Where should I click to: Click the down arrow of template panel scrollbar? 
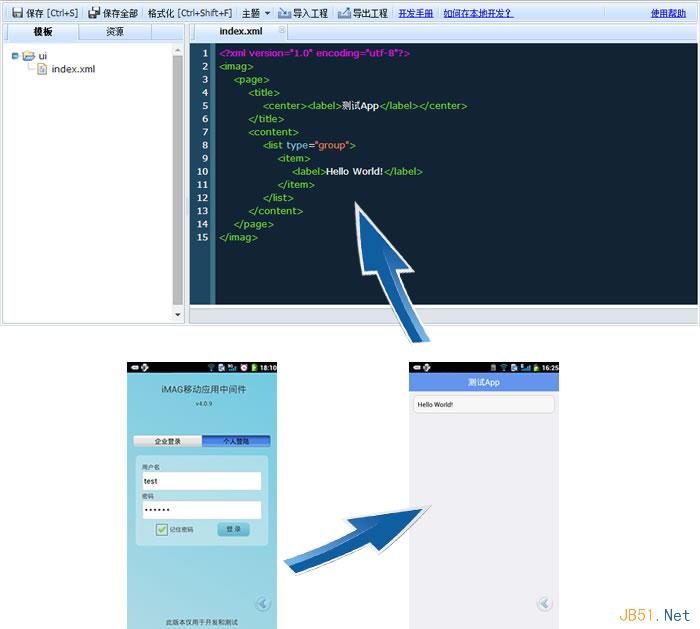[x=178, y=315]
